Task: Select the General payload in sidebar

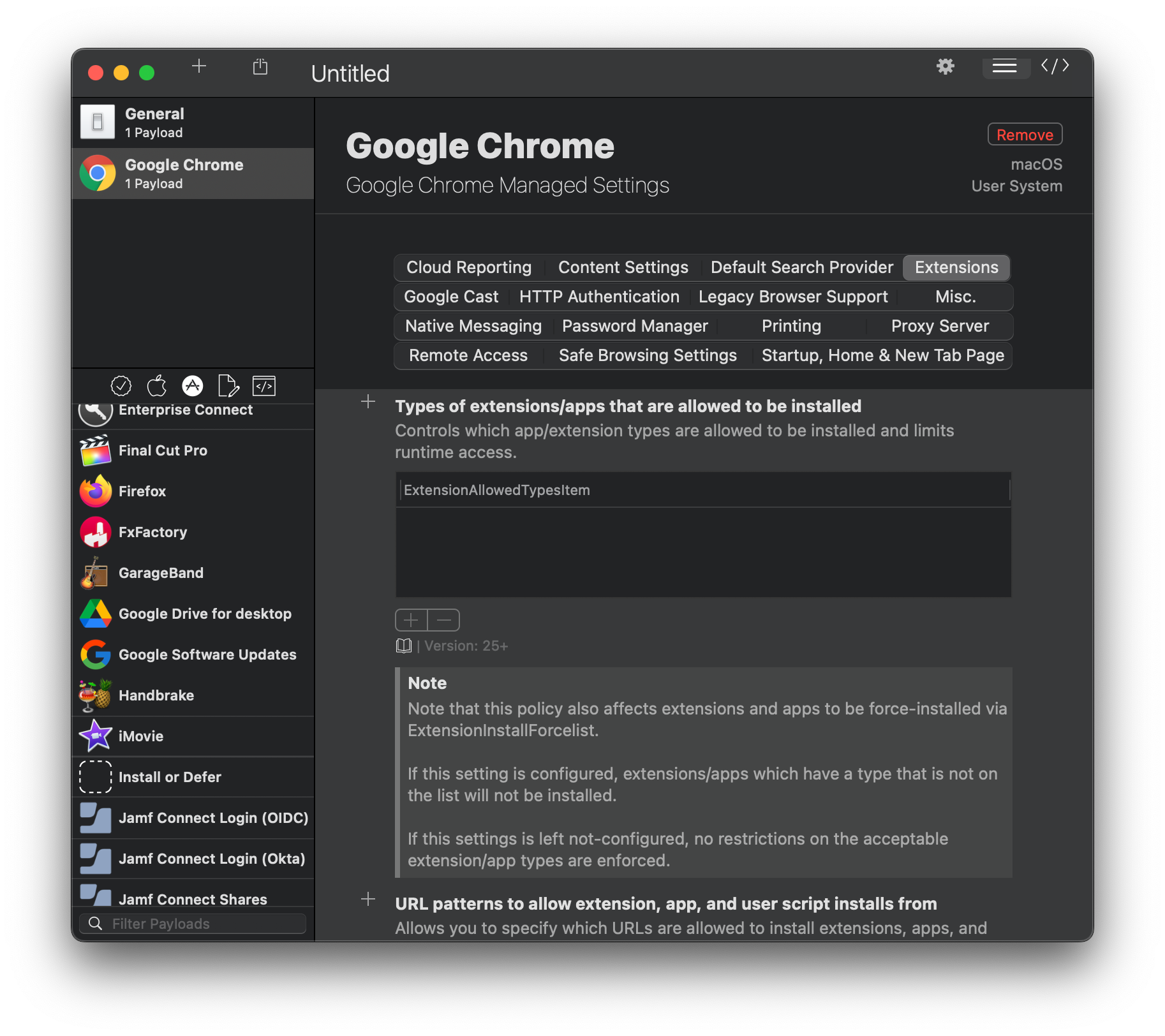Action: point(193,122)
